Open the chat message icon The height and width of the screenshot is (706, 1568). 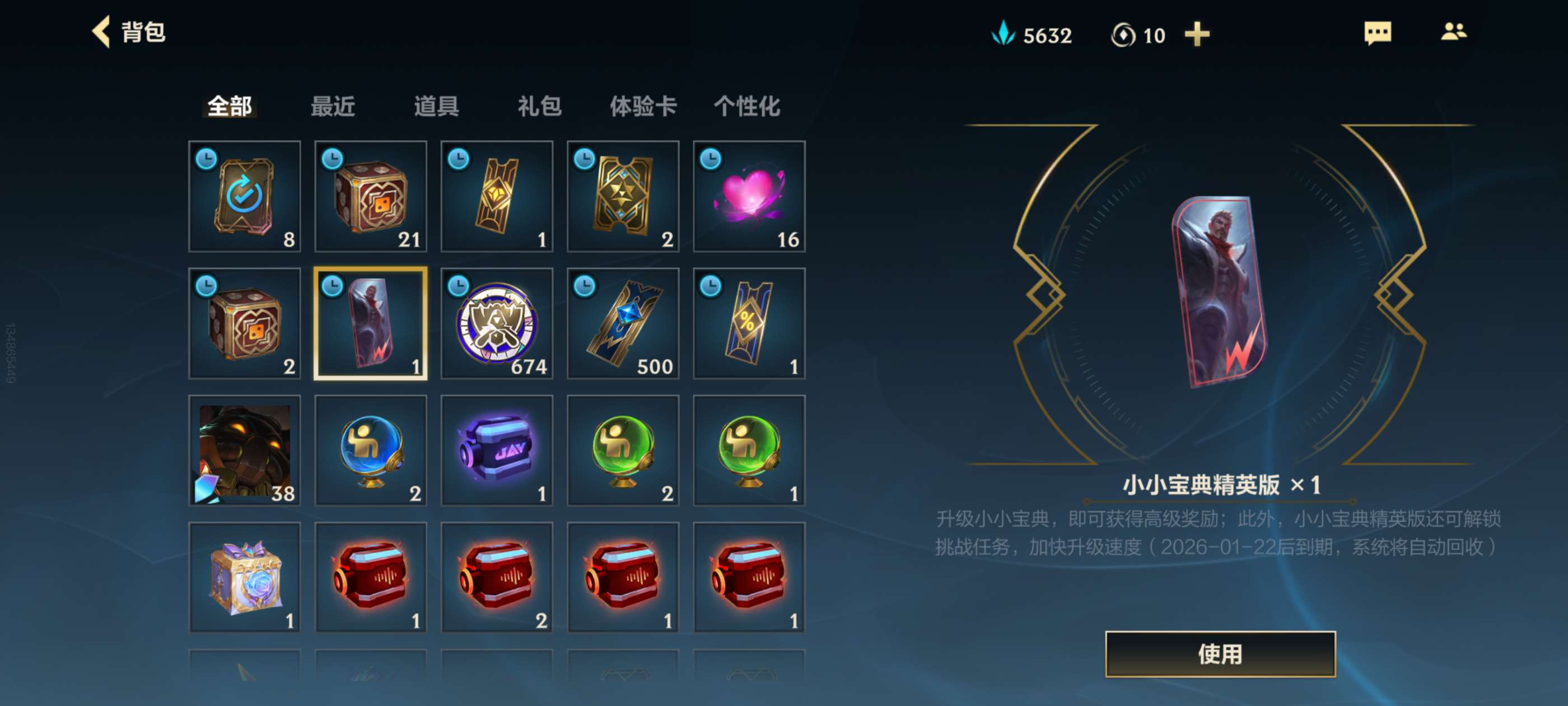pyautogui.click(x=1378, y=33)
